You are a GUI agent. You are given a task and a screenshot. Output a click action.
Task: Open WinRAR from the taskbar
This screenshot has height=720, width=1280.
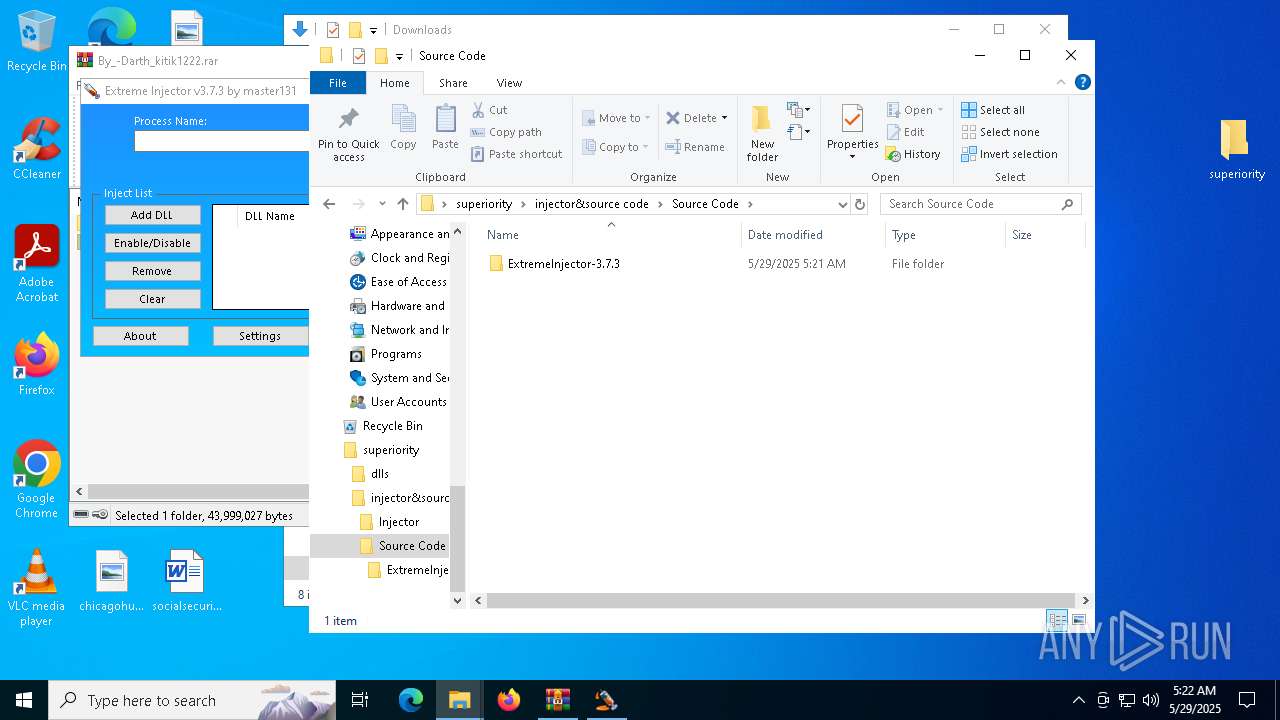click(557, 700)
